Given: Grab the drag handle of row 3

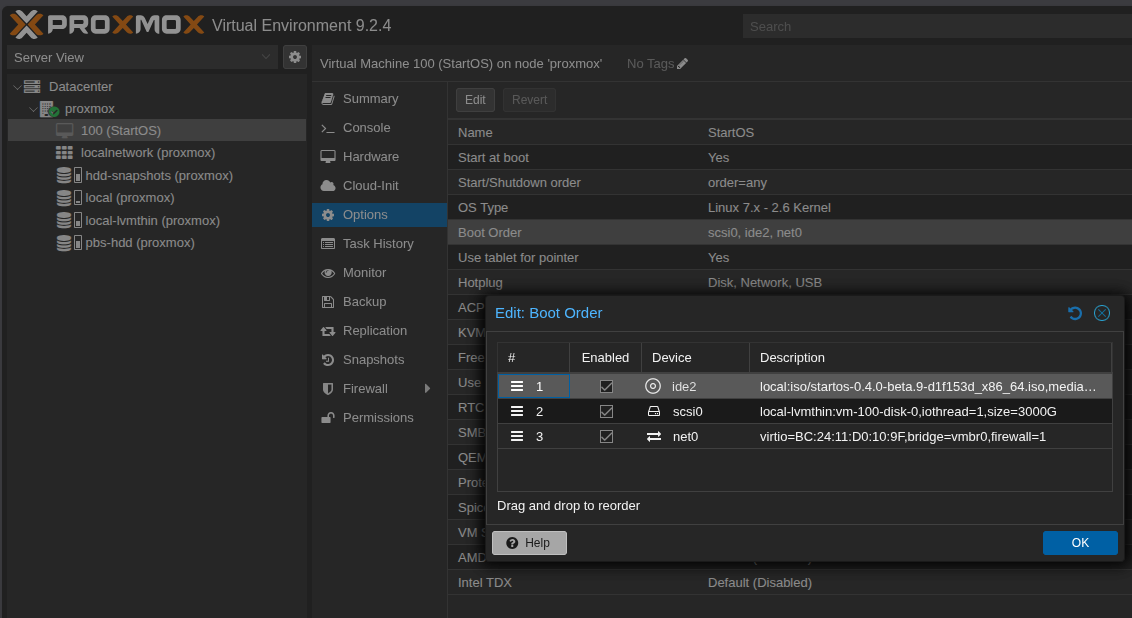Looking at the screenshot, I should coord(517,437).
